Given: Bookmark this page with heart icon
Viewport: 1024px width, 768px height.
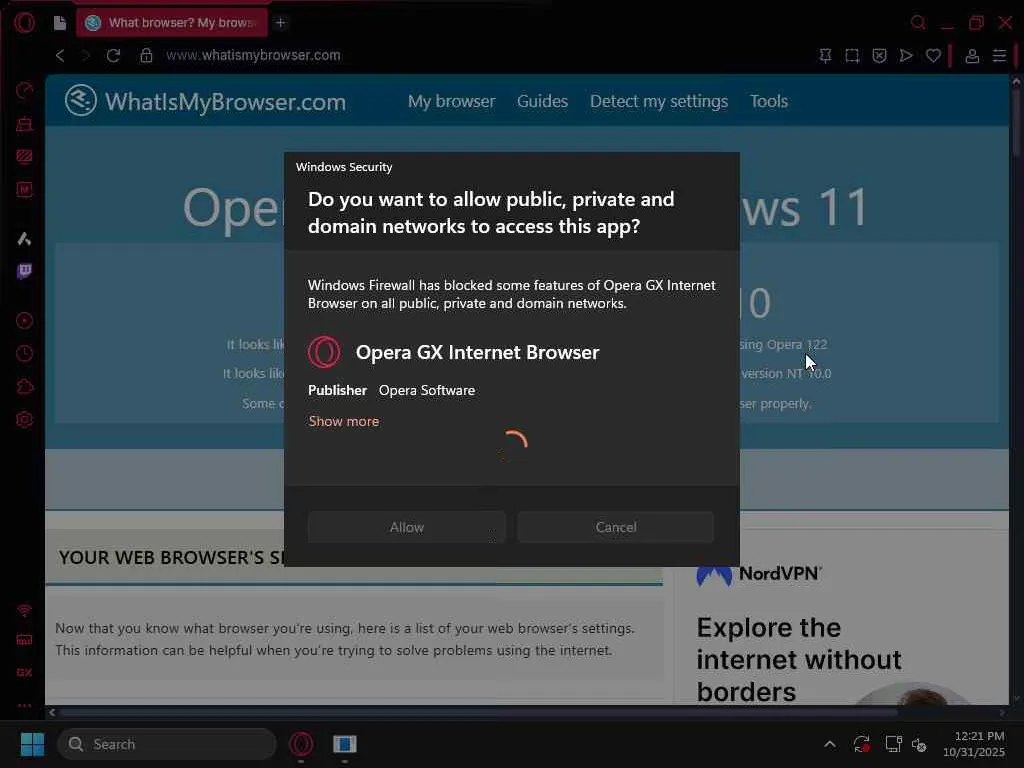Looking at the screenshot, I should 933,56.
